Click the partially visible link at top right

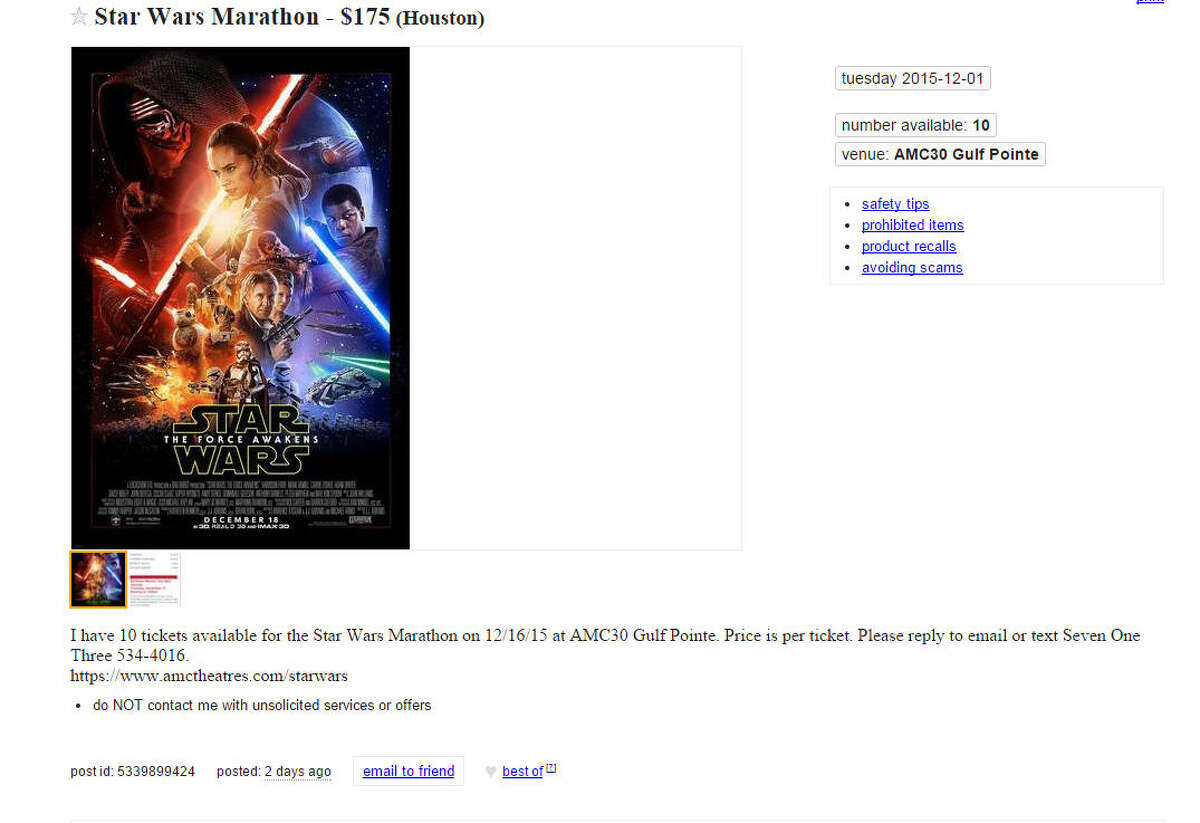(1150, 2)
